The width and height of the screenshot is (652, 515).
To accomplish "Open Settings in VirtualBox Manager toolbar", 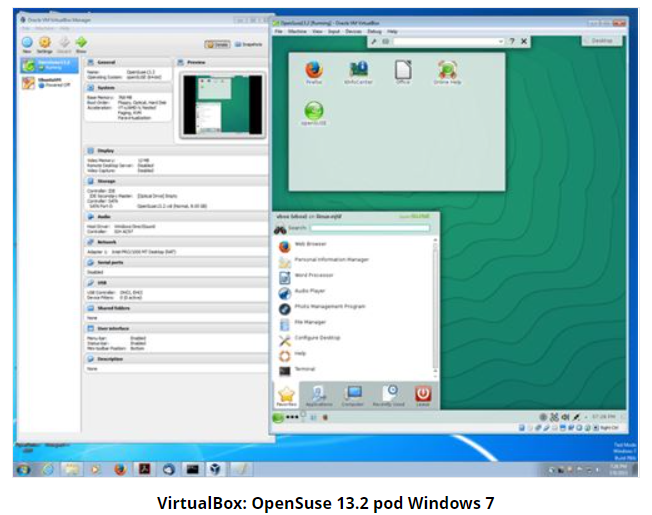I will [45, 43].
